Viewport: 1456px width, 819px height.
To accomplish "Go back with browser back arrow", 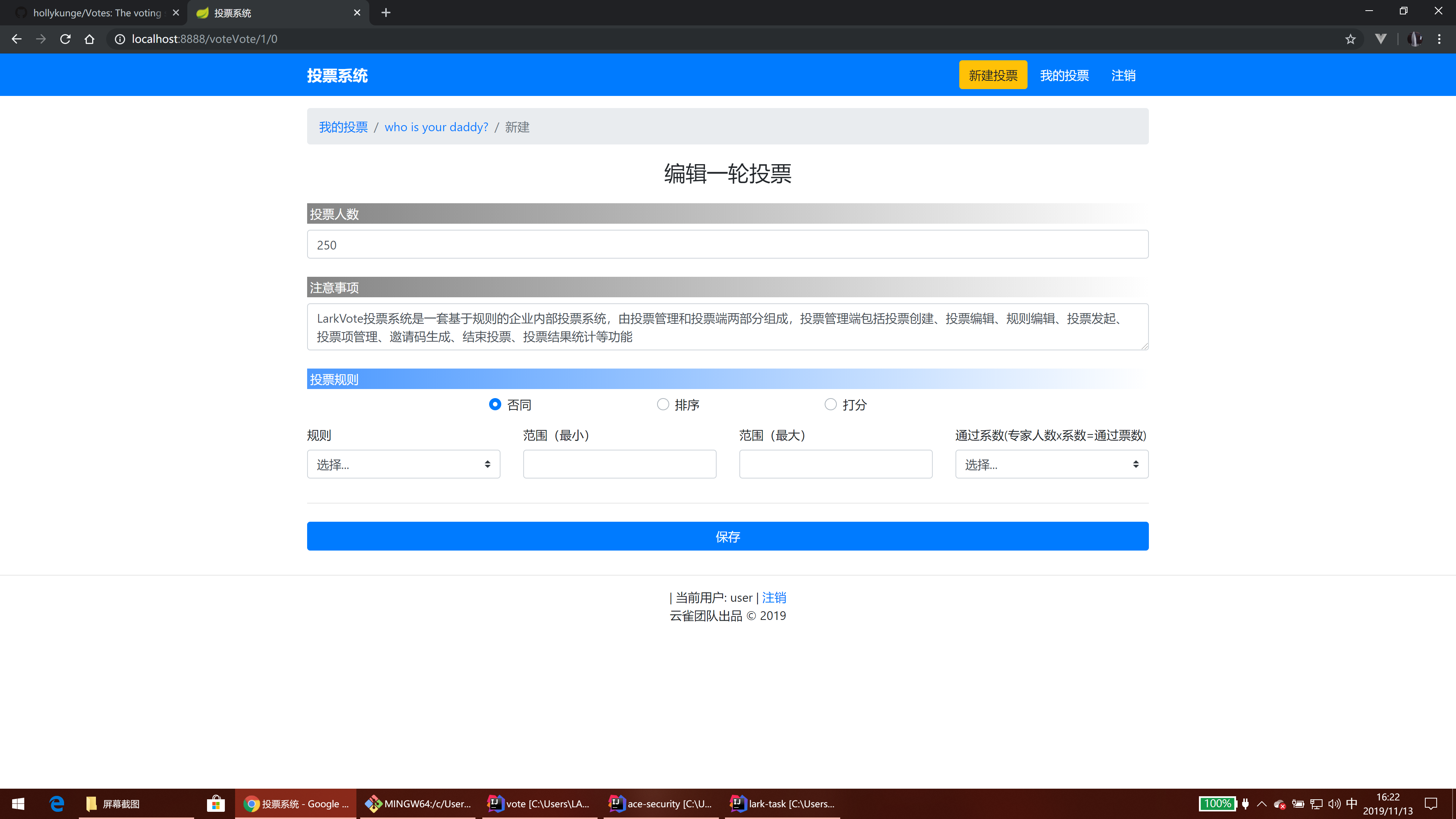I will (x=16, y=39).
